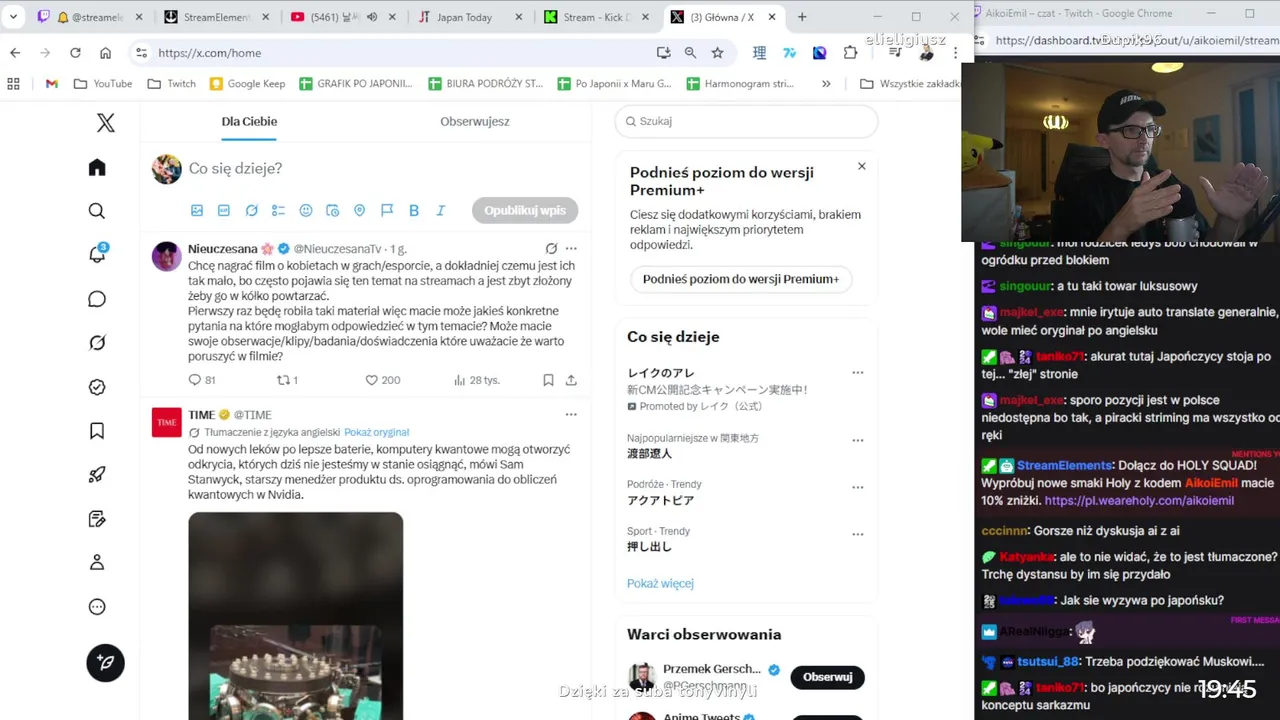
Task: Switch to YouTube (5461) browser tab
Action: point(344,17)
